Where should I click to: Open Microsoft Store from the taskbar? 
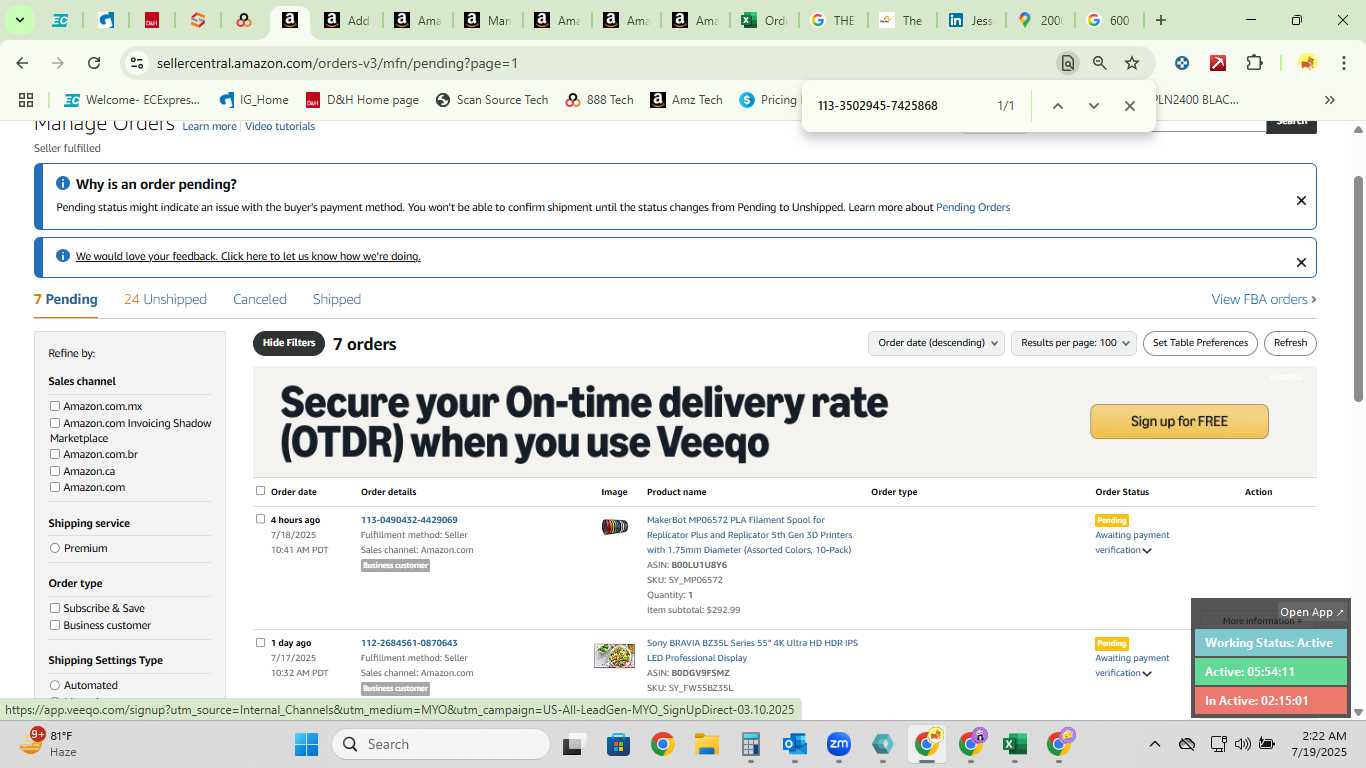[x=618, y=744]
